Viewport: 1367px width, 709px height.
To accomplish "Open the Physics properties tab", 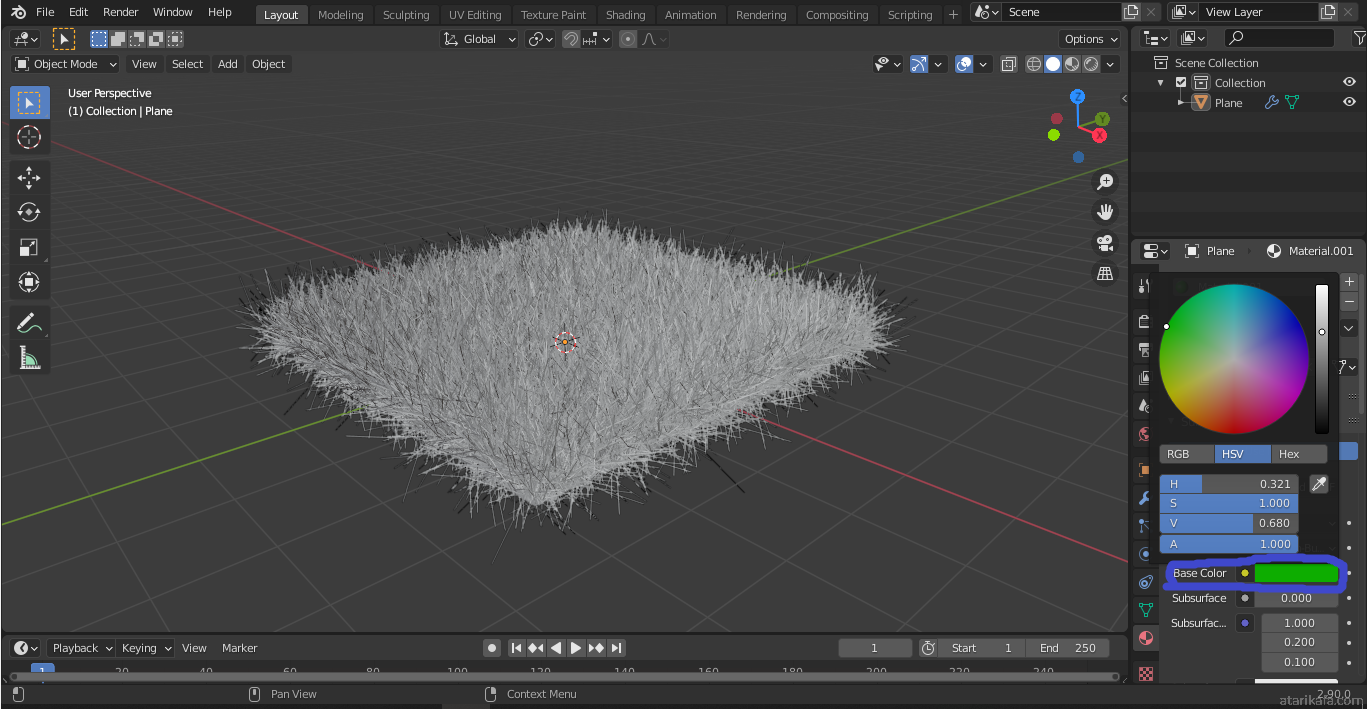I will click(1145, 554).
